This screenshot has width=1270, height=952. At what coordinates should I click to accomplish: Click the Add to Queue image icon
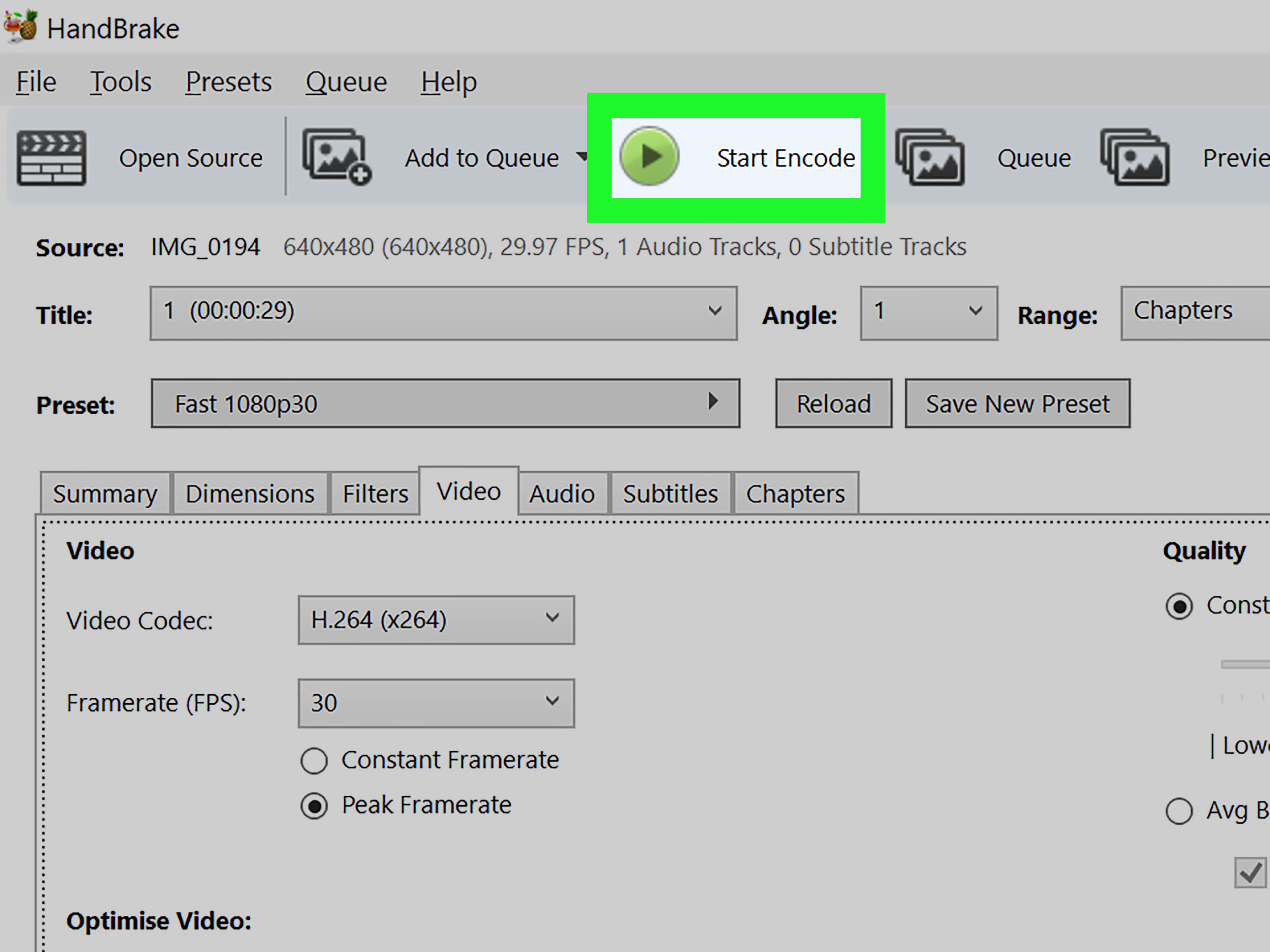(337, 157)
